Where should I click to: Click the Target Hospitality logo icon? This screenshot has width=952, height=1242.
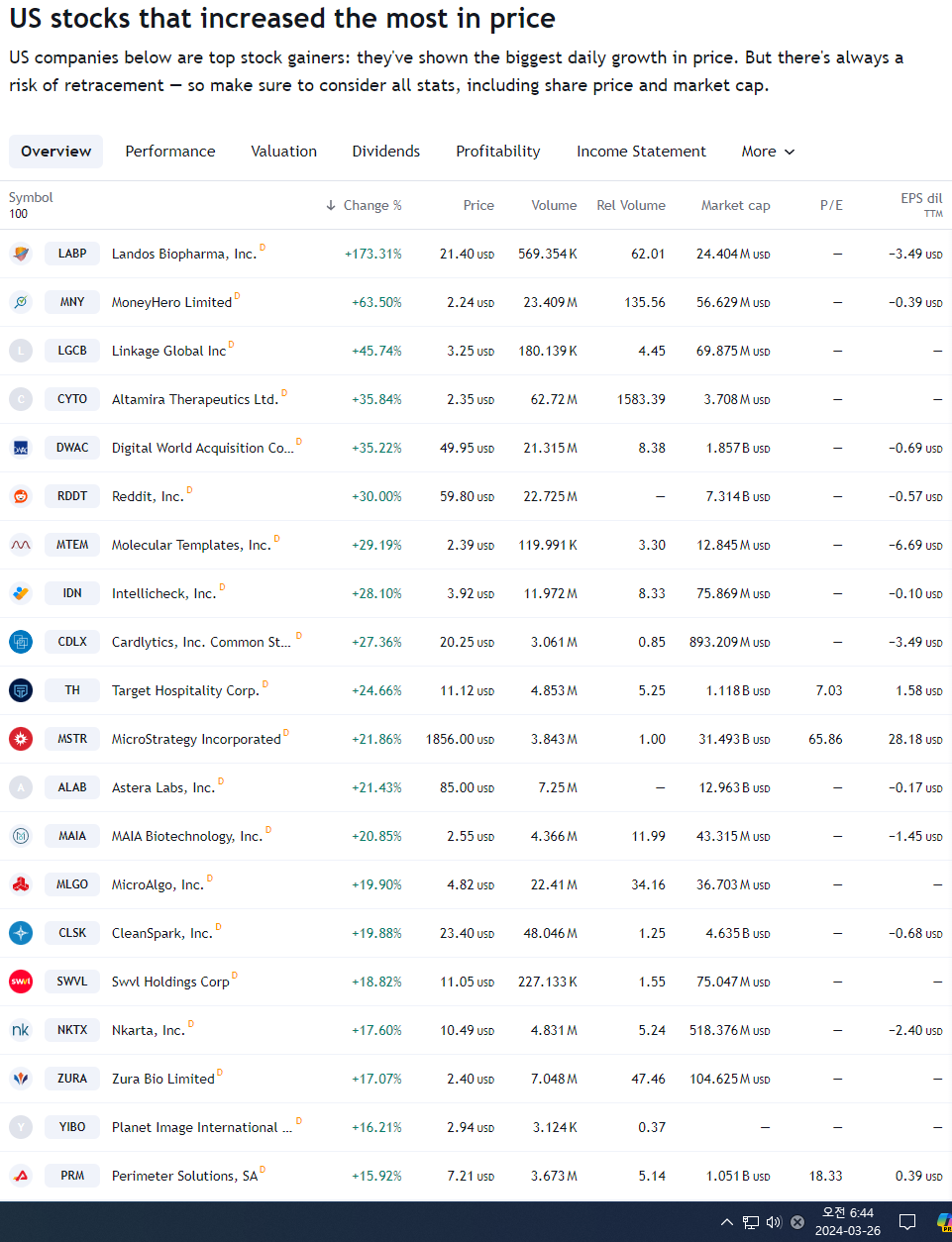click(21, 690)
